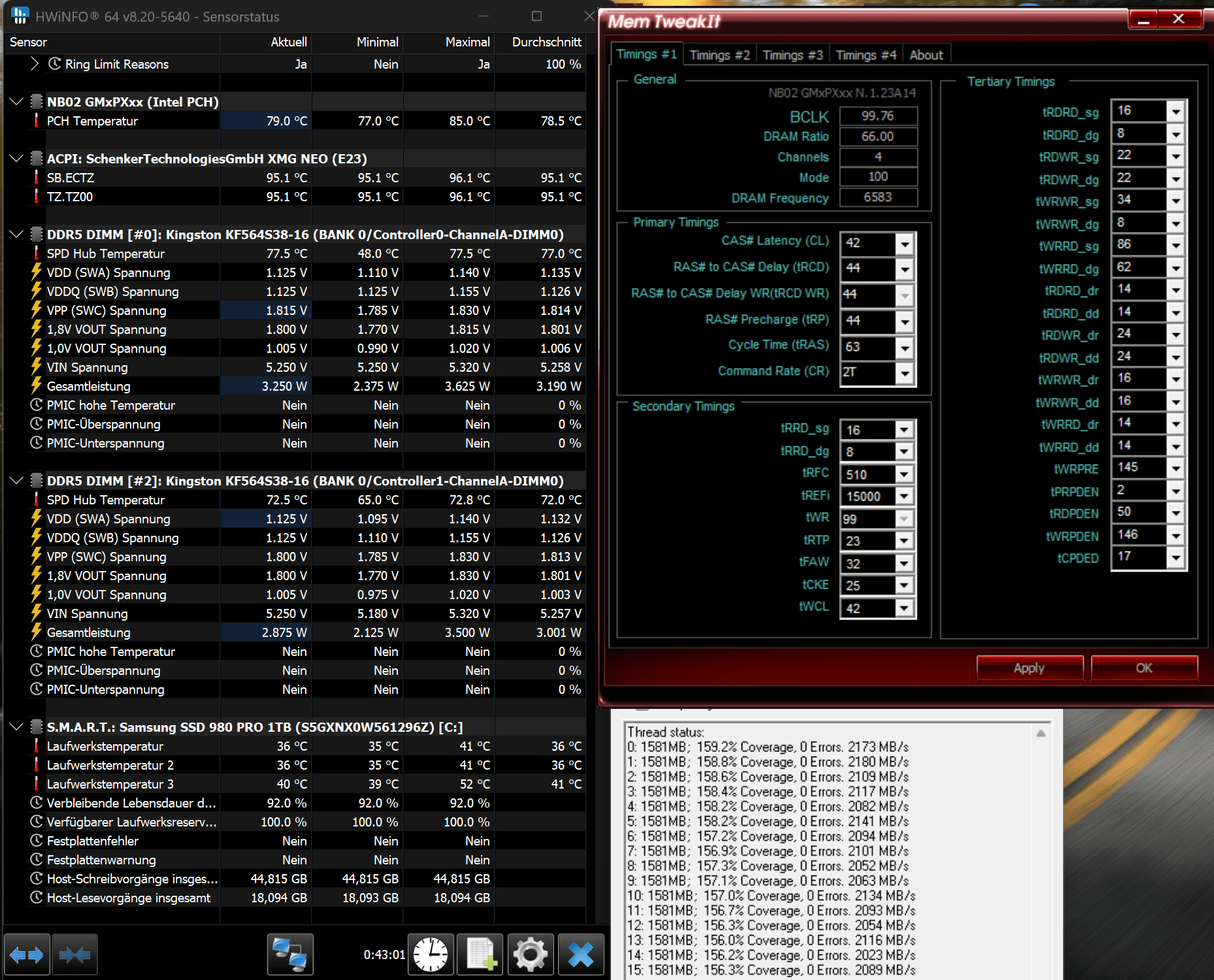Viewport: 1214px width, 980px height.
Task: Start logging with the sheet-plus icon
Action: point(480,955)
